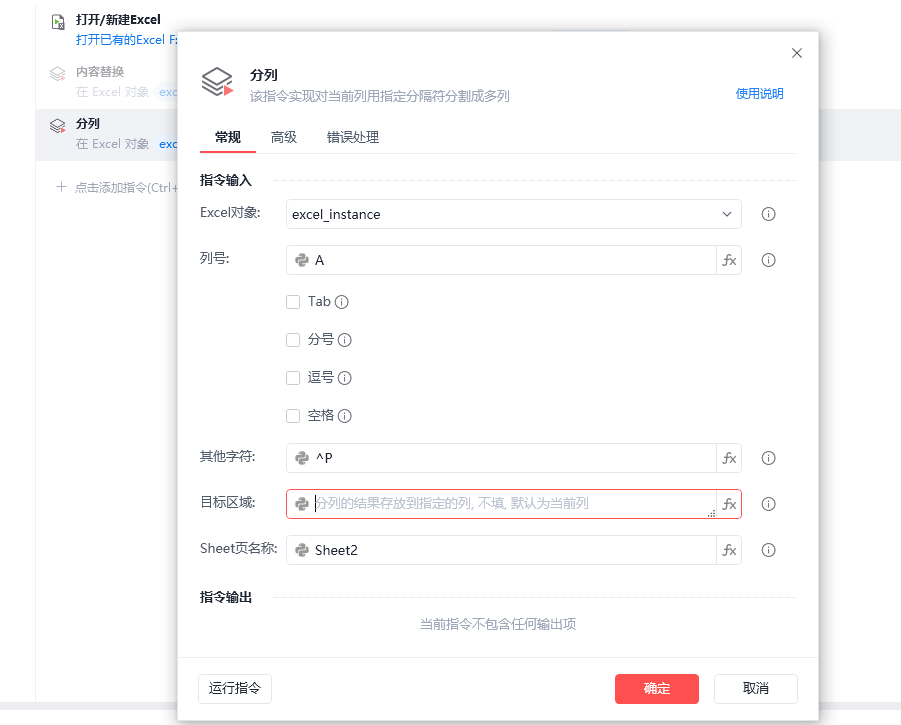Image resolution: width=901 pixels, height=725 pixels.
Task: Enable the Tab delimiter checkbox
Action: pyautogui.click(x=293, y=302)
